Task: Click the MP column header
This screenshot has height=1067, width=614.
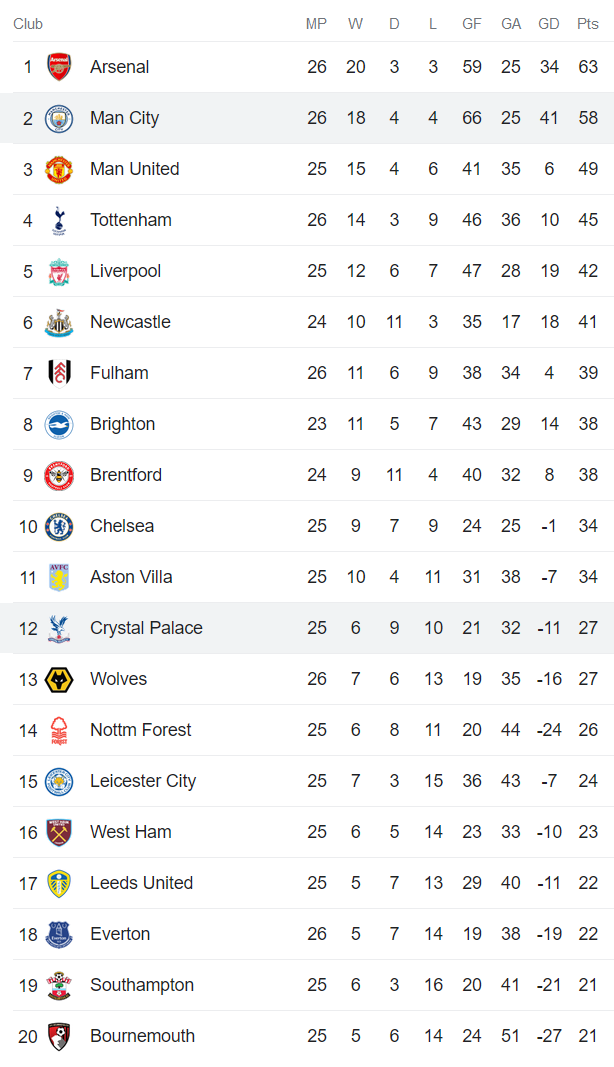Action: [316, 24]
